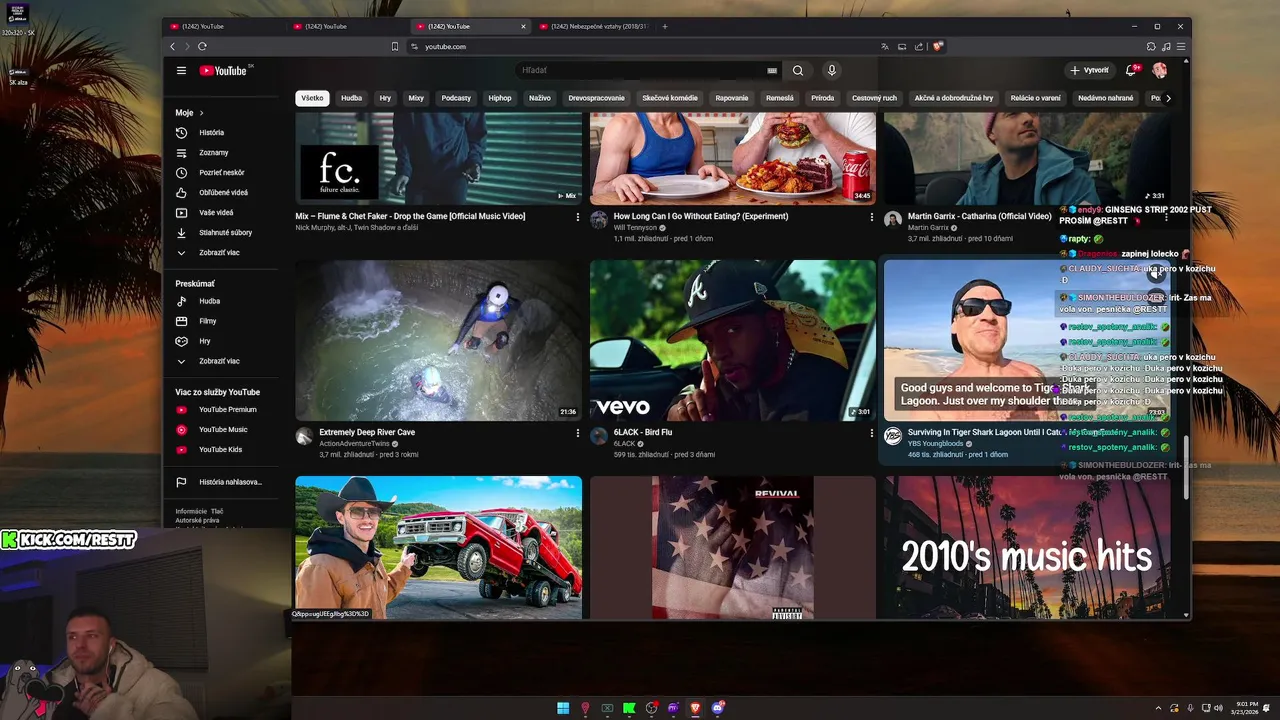Open História in sidebar

point(218,133)
